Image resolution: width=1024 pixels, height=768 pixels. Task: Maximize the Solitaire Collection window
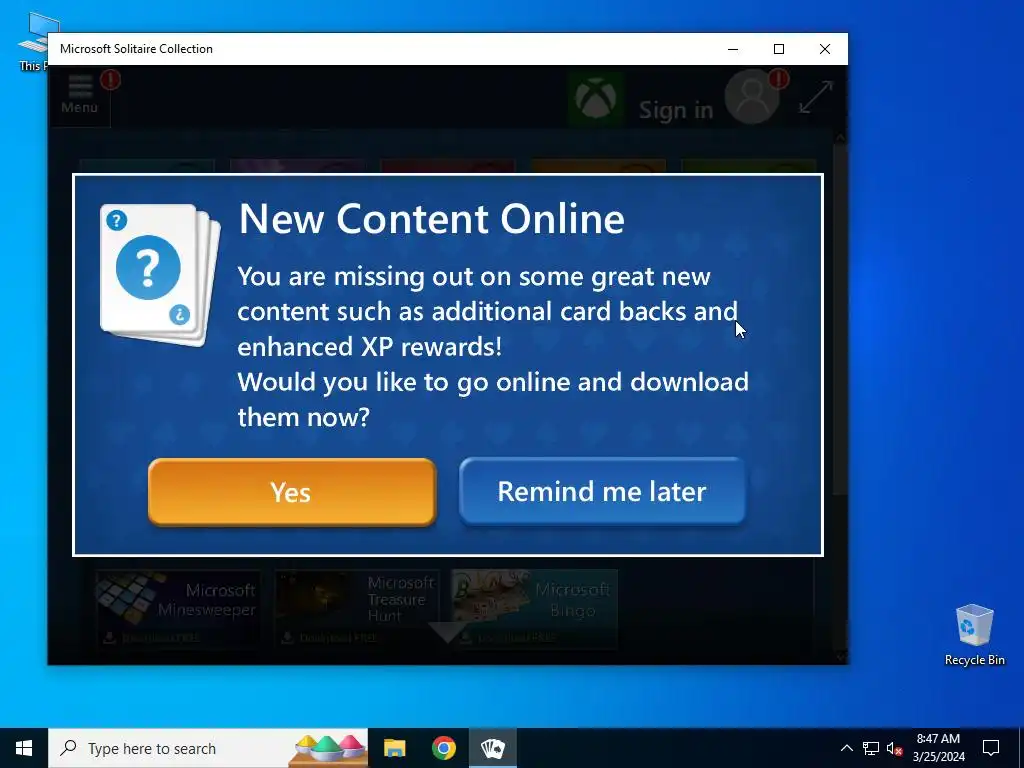click(778, 49)
